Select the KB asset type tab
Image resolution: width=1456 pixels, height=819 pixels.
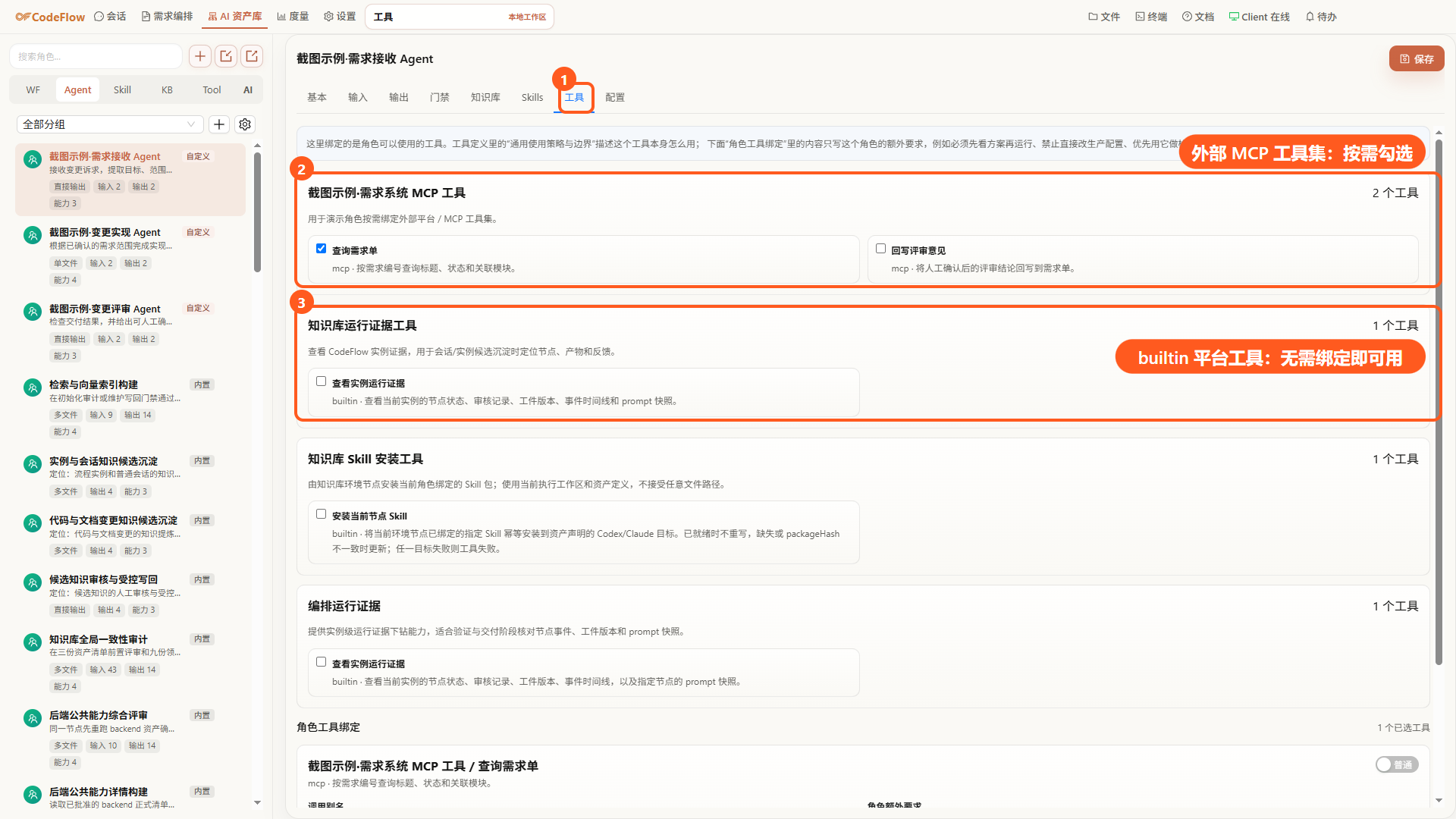[x=167, y=89]
